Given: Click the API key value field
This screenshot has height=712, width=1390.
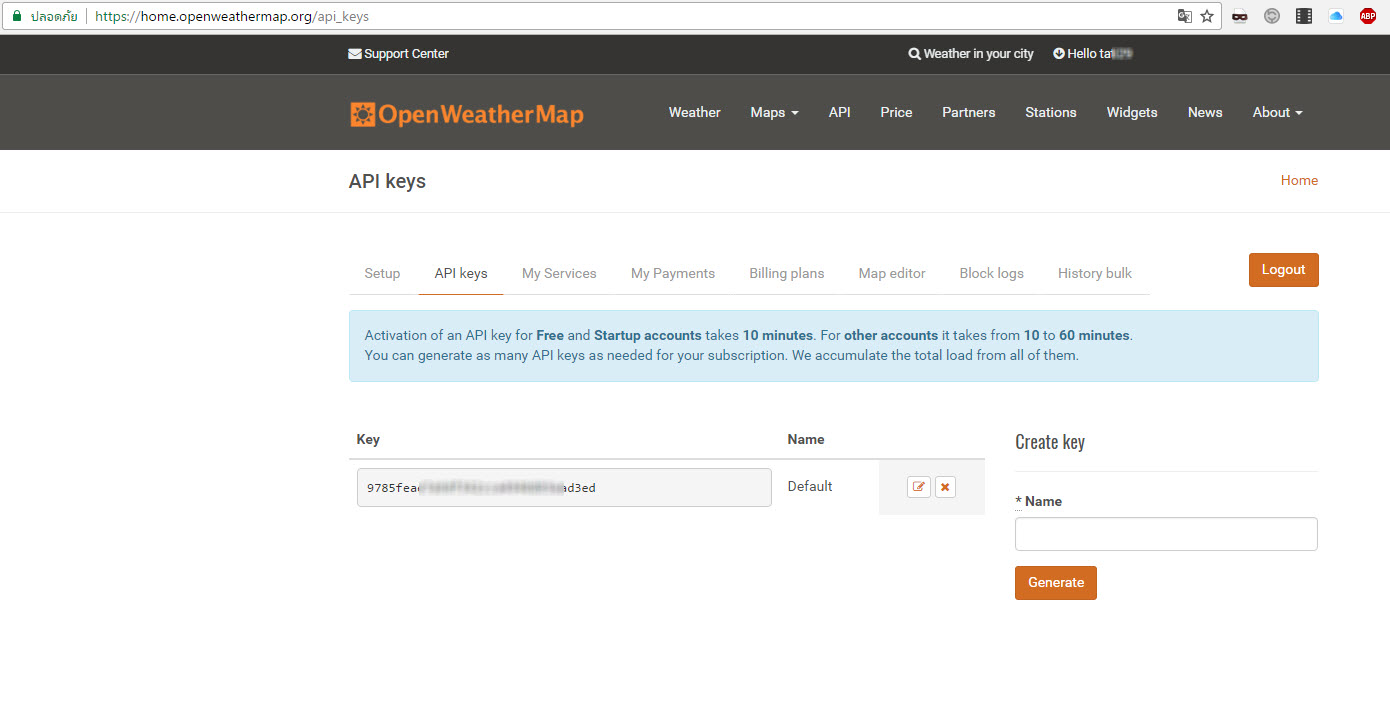Looking at the screenshot, I should coord(564,488).
